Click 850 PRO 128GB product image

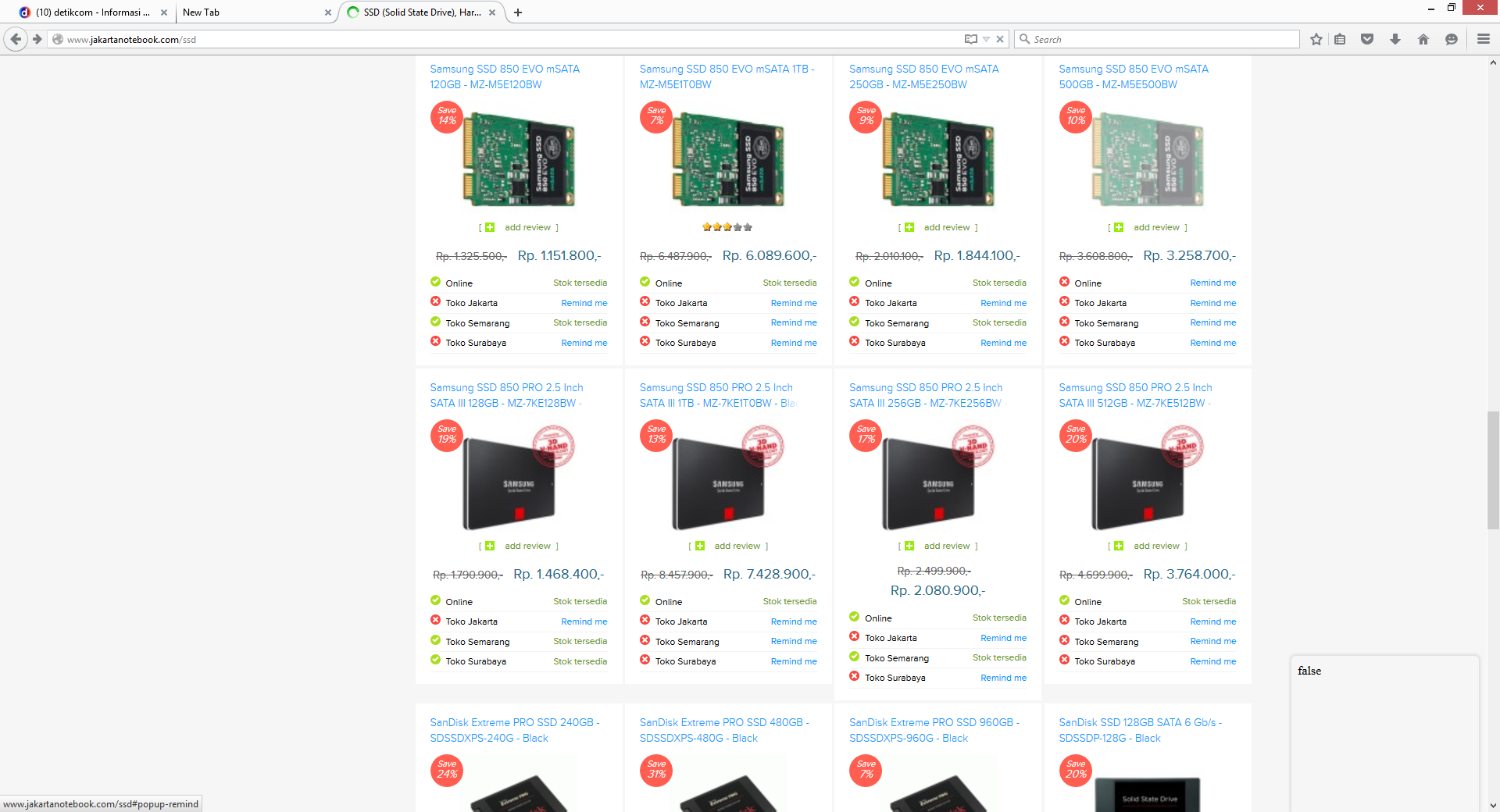[x=518, y=478]
